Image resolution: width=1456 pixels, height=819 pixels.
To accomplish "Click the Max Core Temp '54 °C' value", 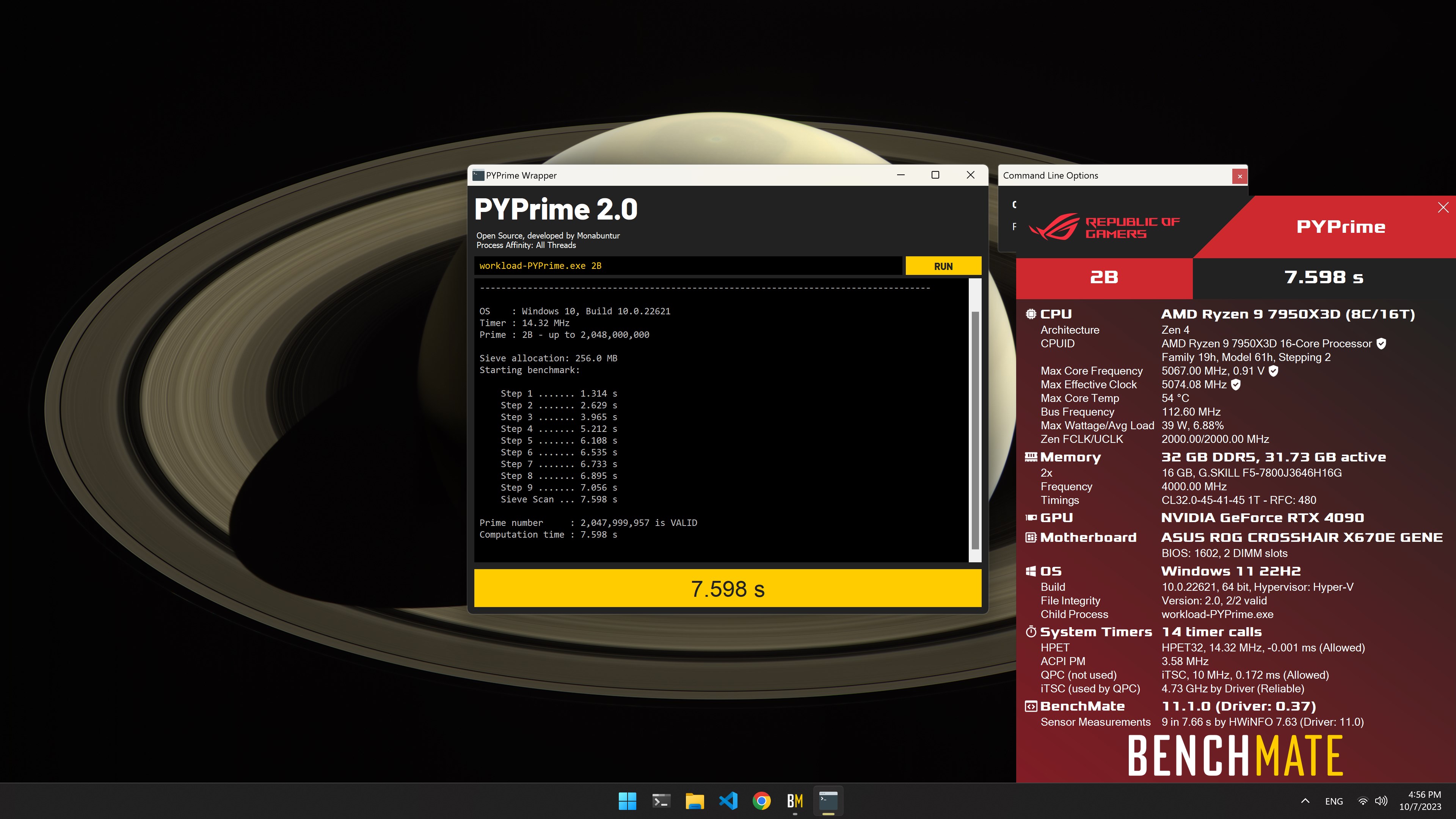I will click(x=1175, y=398).
